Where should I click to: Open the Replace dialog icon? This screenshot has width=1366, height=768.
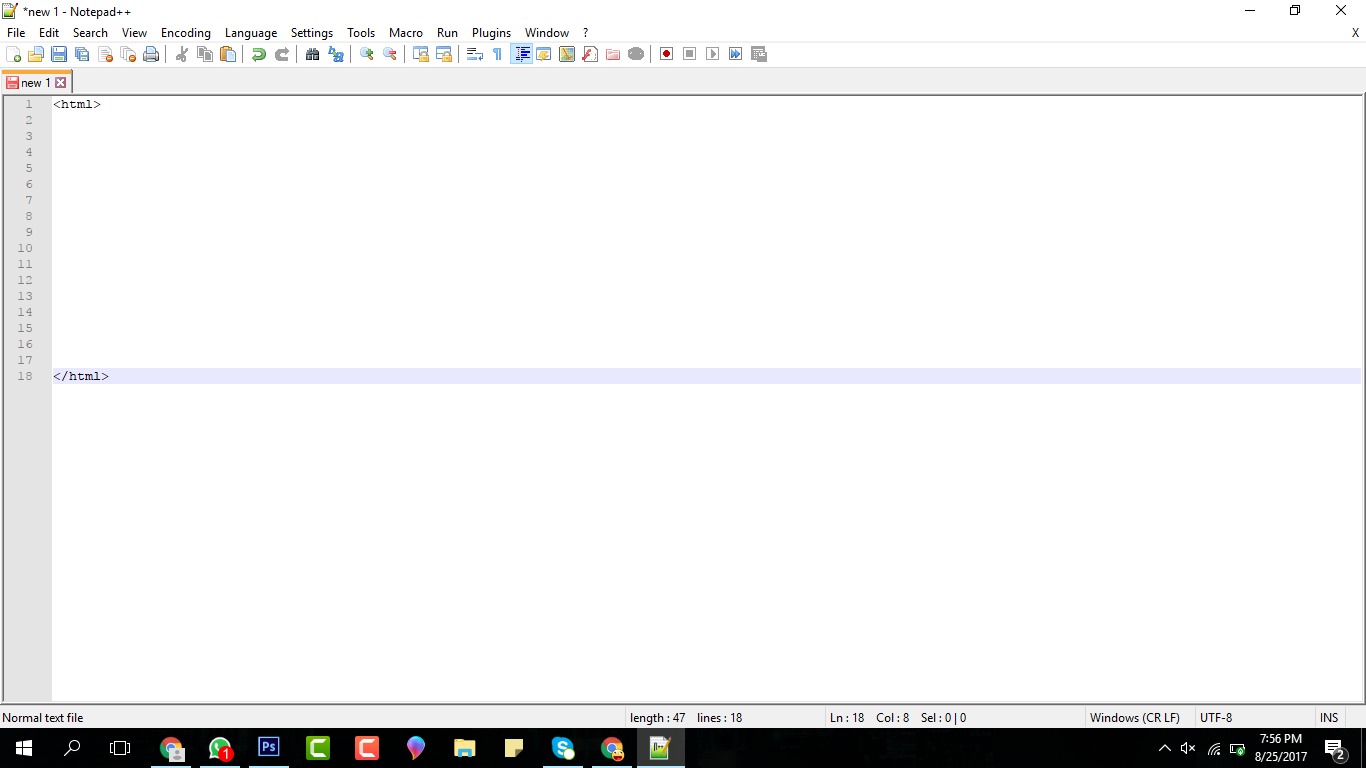[336, 54]
